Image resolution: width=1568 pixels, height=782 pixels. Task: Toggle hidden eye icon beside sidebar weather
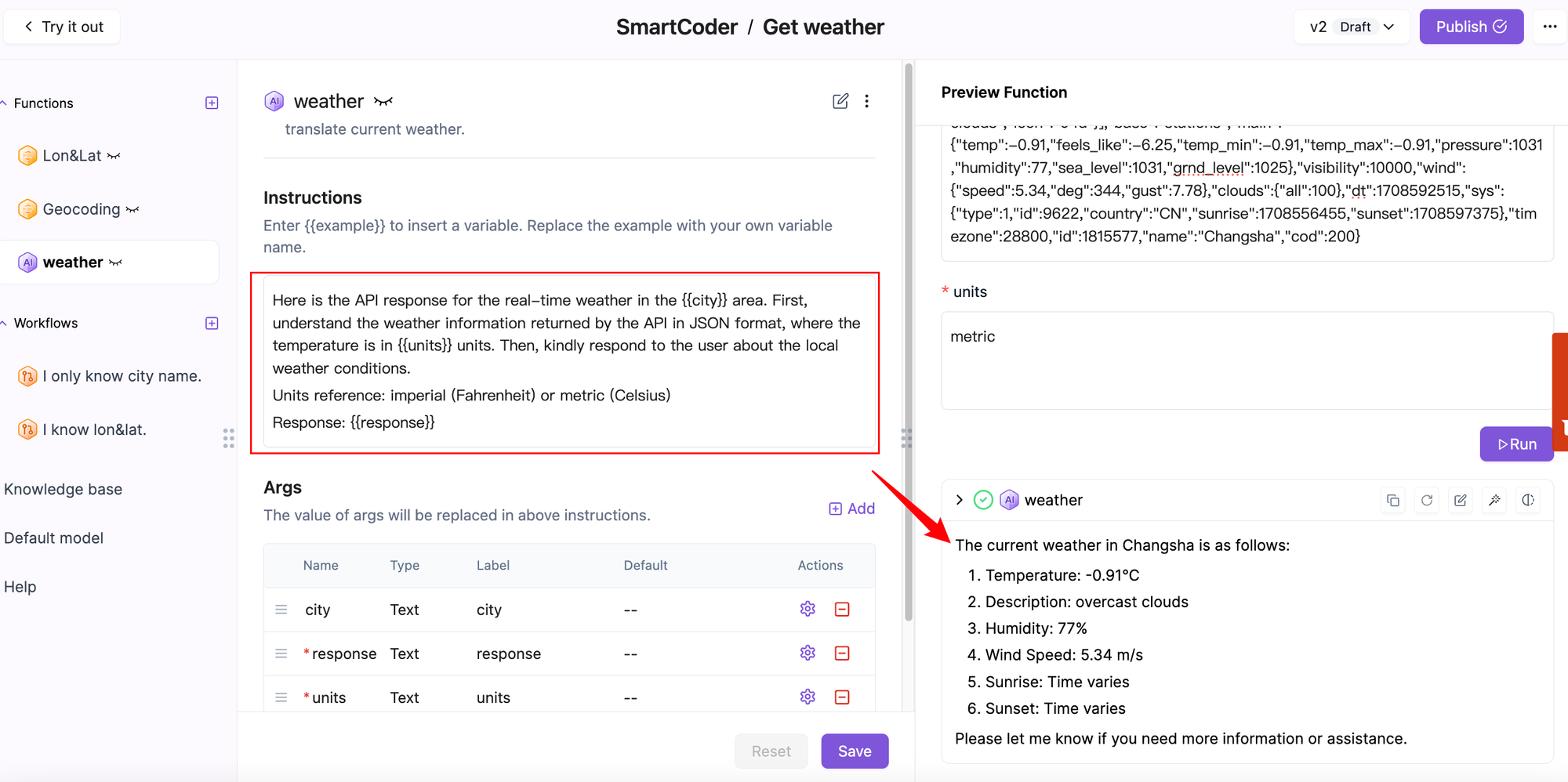tap(116, 262)
